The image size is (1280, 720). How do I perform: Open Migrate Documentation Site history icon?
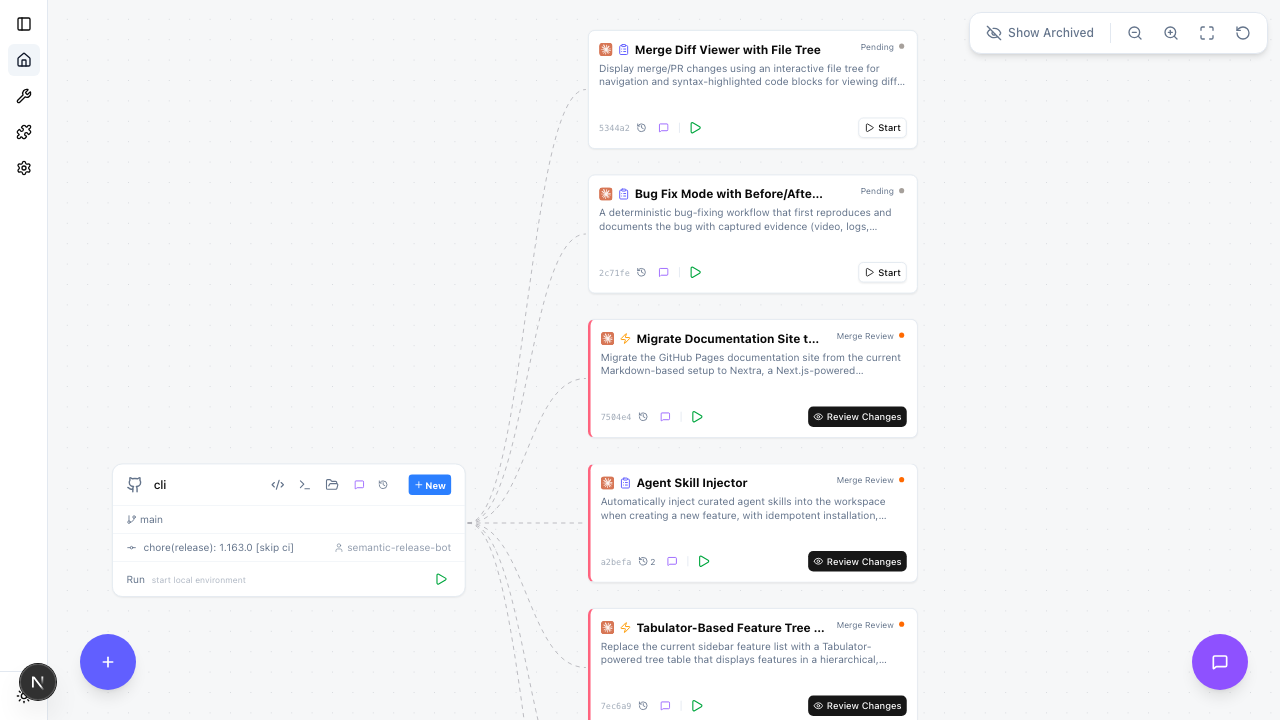point(643,417)
